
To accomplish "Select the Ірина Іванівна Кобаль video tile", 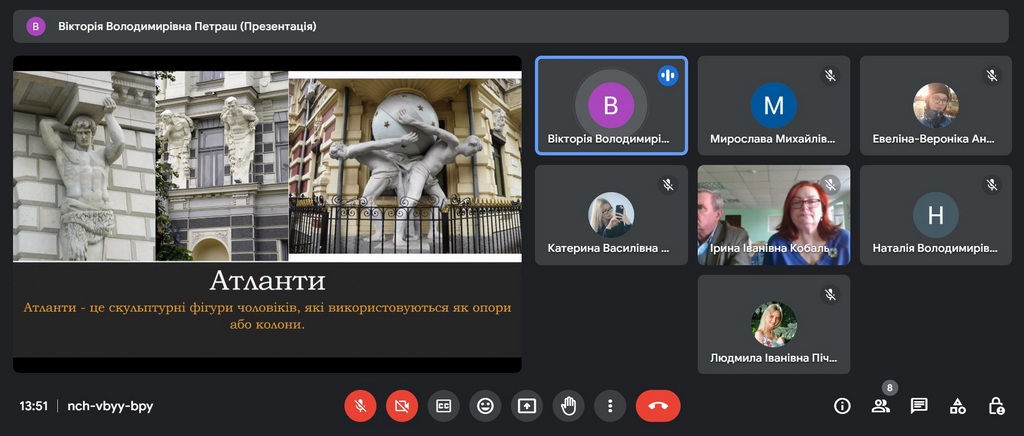I will 774,215.
